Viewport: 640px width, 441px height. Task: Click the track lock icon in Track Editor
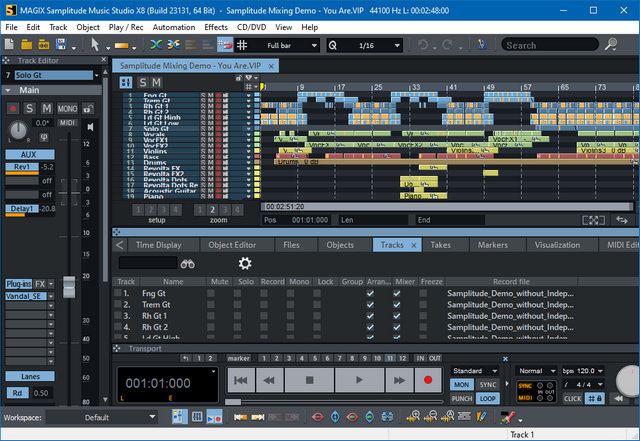click(x=88, y=108)
